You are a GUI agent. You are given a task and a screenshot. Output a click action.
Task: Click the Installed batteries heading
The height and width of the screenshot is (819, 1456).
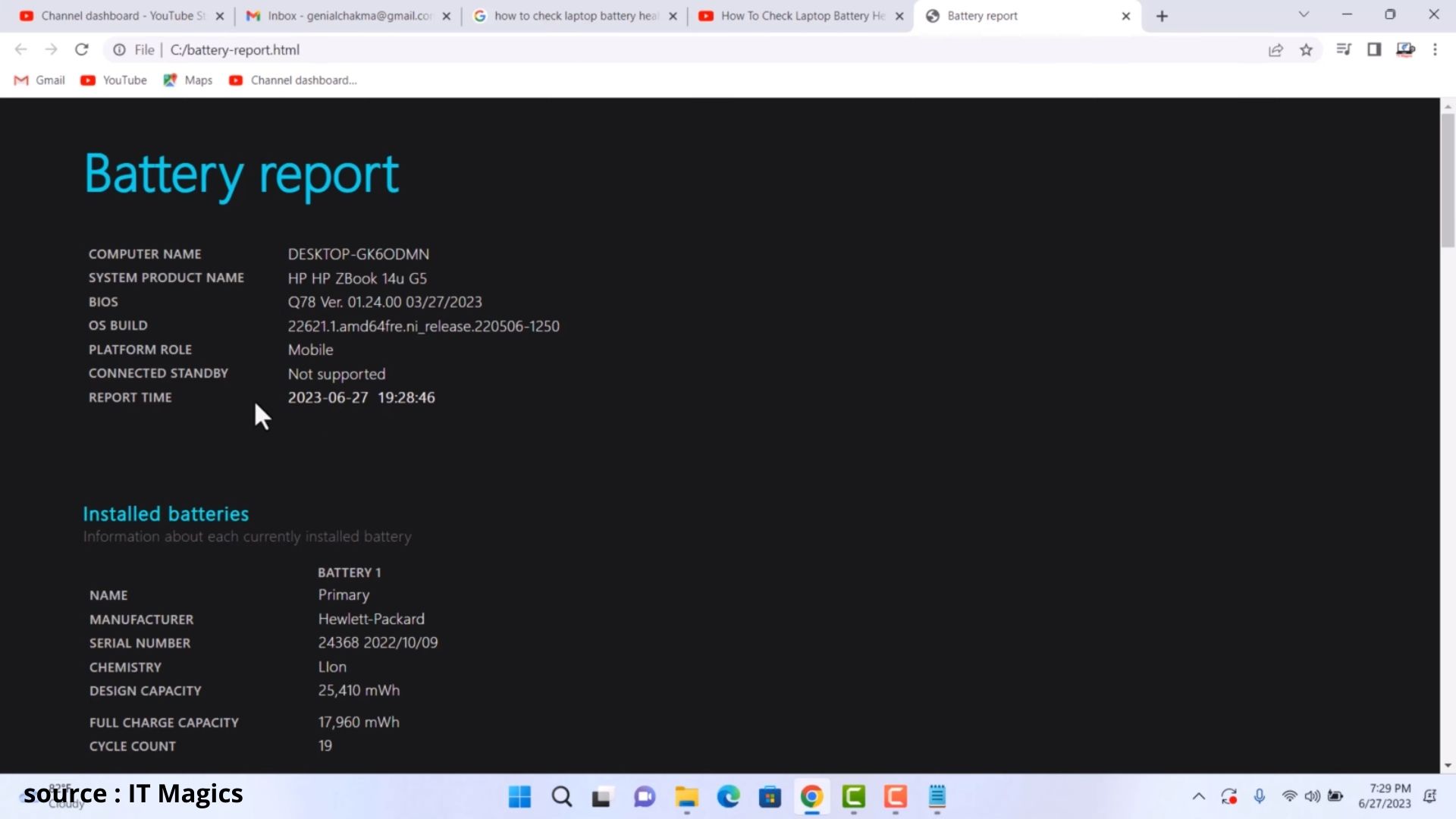pos(165,514)
